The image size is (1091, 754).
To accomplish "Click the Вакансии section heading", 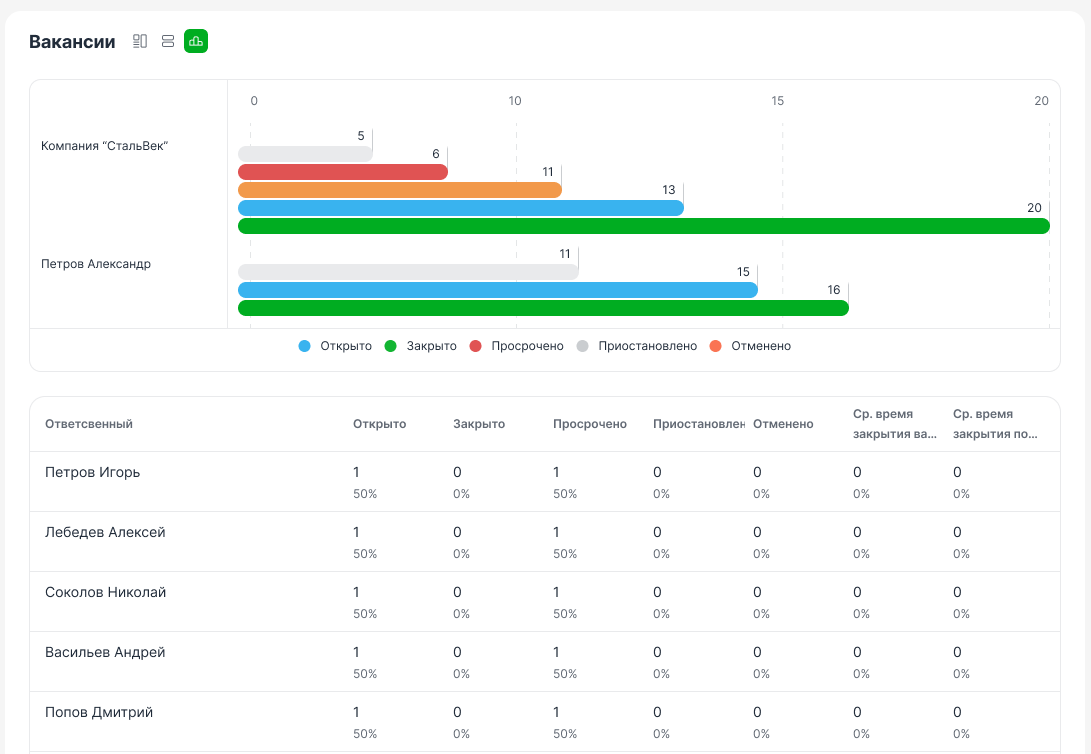I will [x=72, y=42].
